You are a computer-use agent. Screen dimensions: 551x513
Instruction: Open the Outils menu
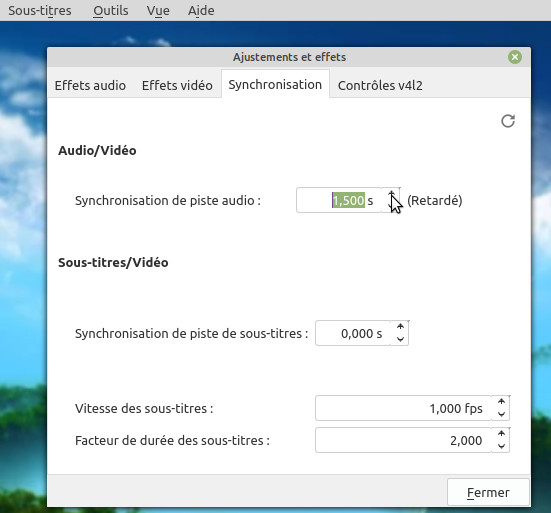110,11
